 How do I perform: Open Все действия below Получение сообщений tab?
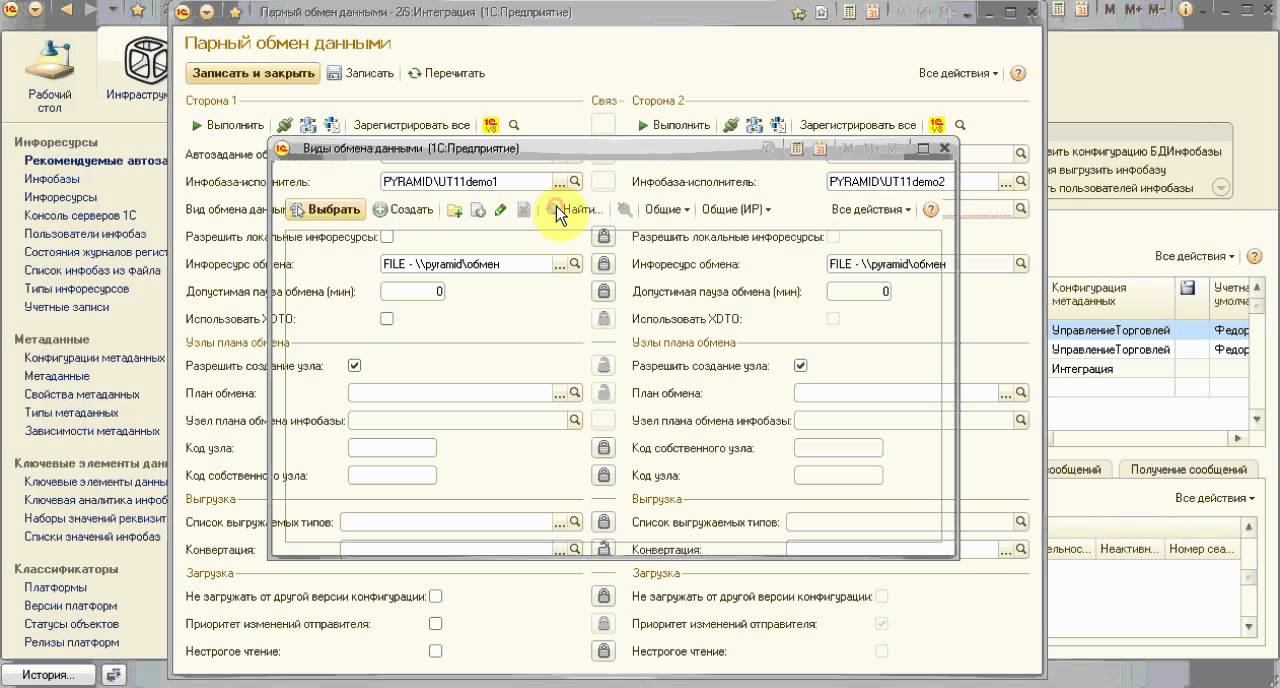coord(1214,497)
